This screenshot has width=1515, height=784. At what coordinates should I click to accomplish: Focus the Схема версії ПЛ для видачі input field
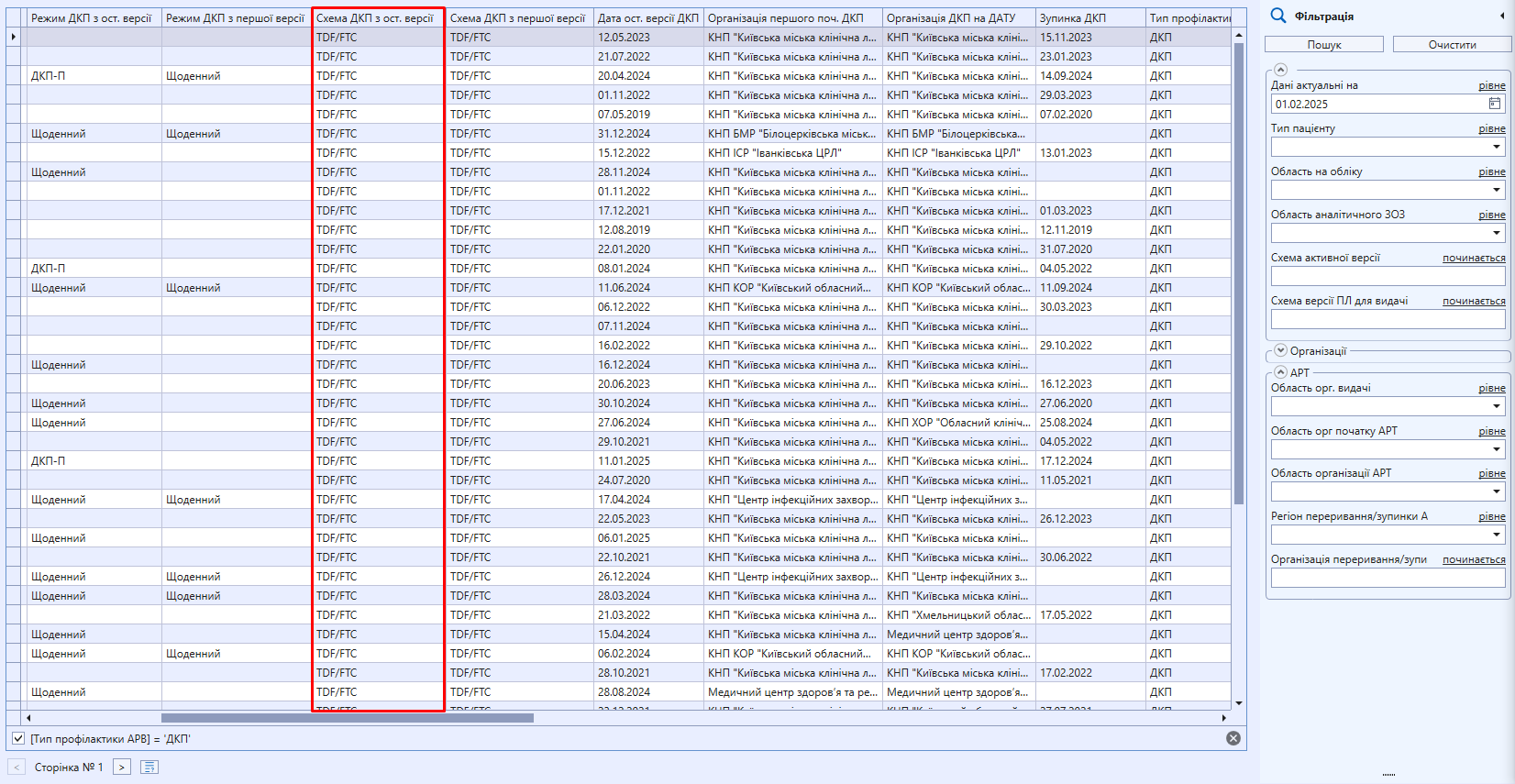[x=1388, y=319]
